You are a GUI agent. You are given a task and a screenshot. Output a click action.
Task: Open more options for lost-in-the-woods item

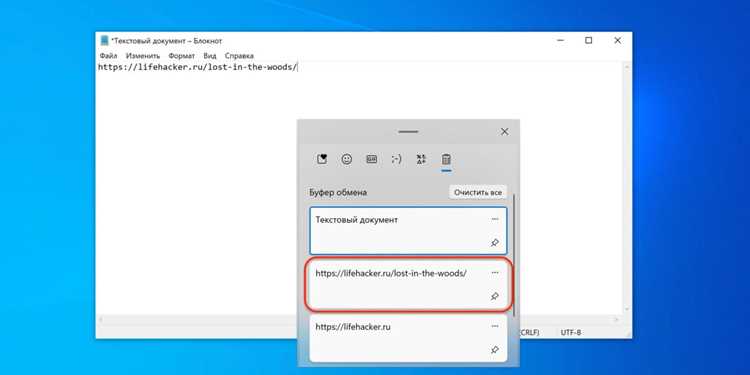(495, 273)
